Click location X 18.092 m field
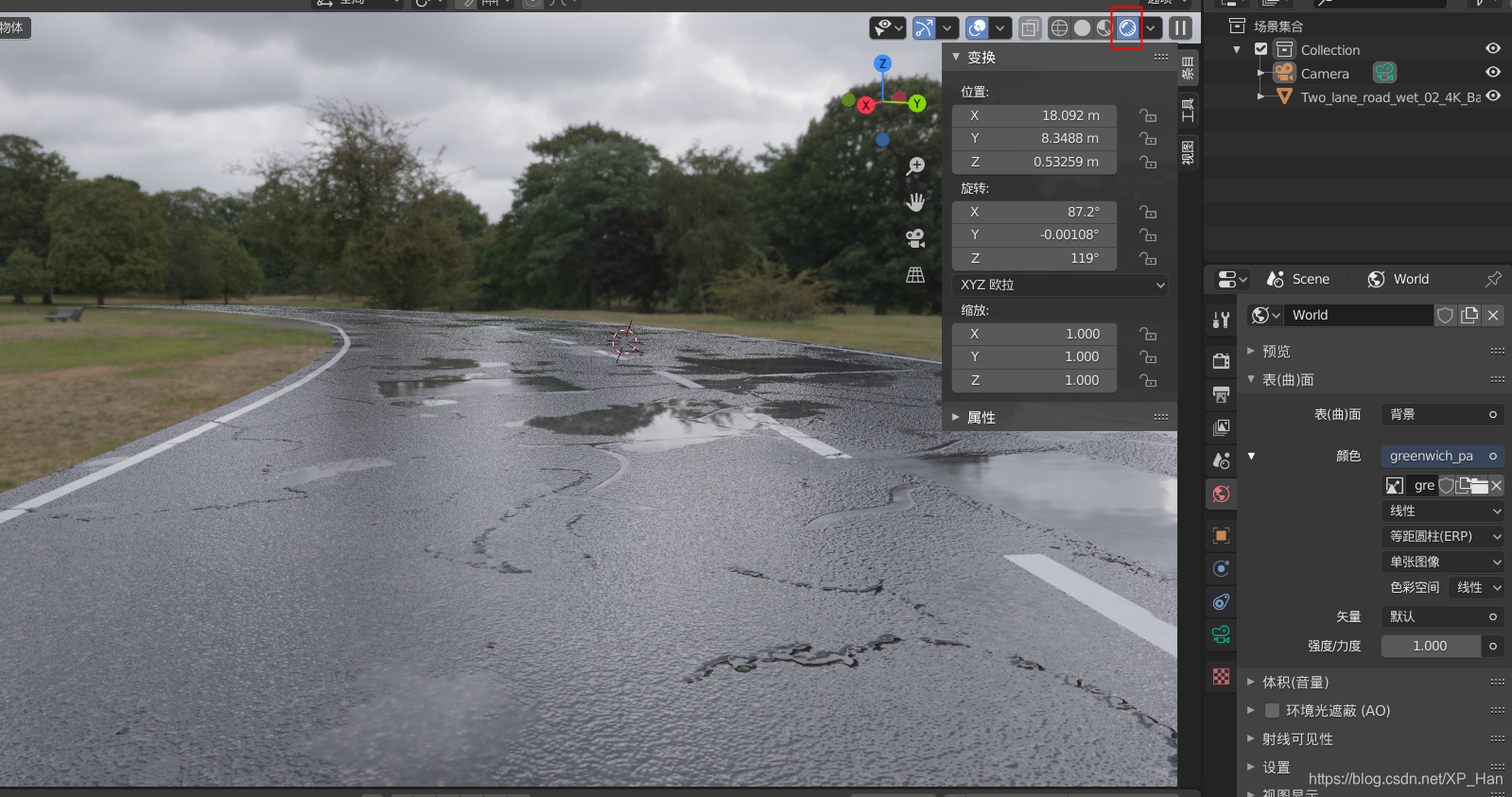The height and width of the screenshot is (797, 1512). (1034, 115)
